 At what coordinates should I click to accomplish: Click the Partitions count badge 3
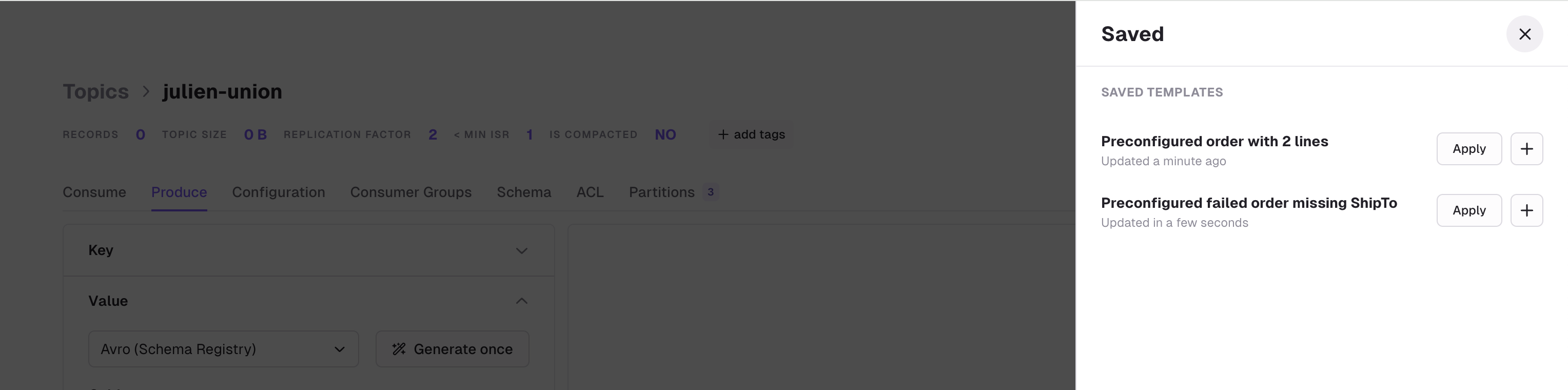710,192
